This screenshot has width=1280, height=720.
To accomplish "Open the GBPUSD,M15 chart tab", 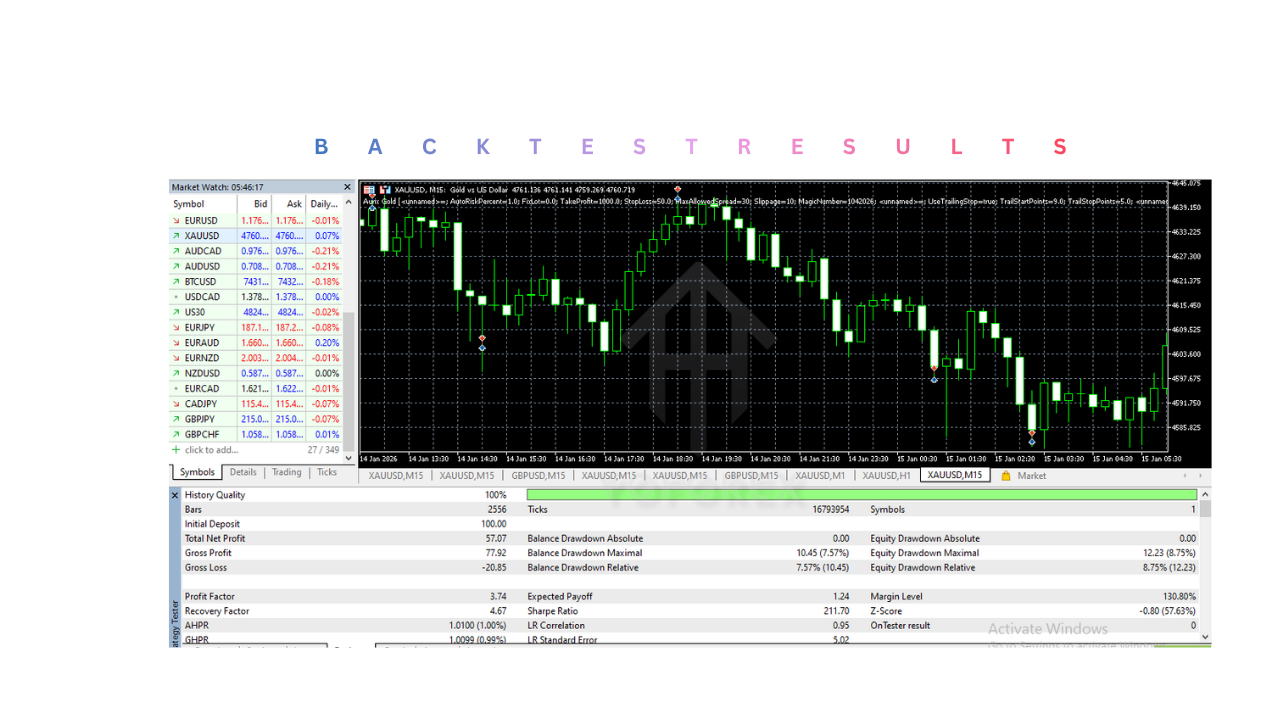I will coord(537,475).
